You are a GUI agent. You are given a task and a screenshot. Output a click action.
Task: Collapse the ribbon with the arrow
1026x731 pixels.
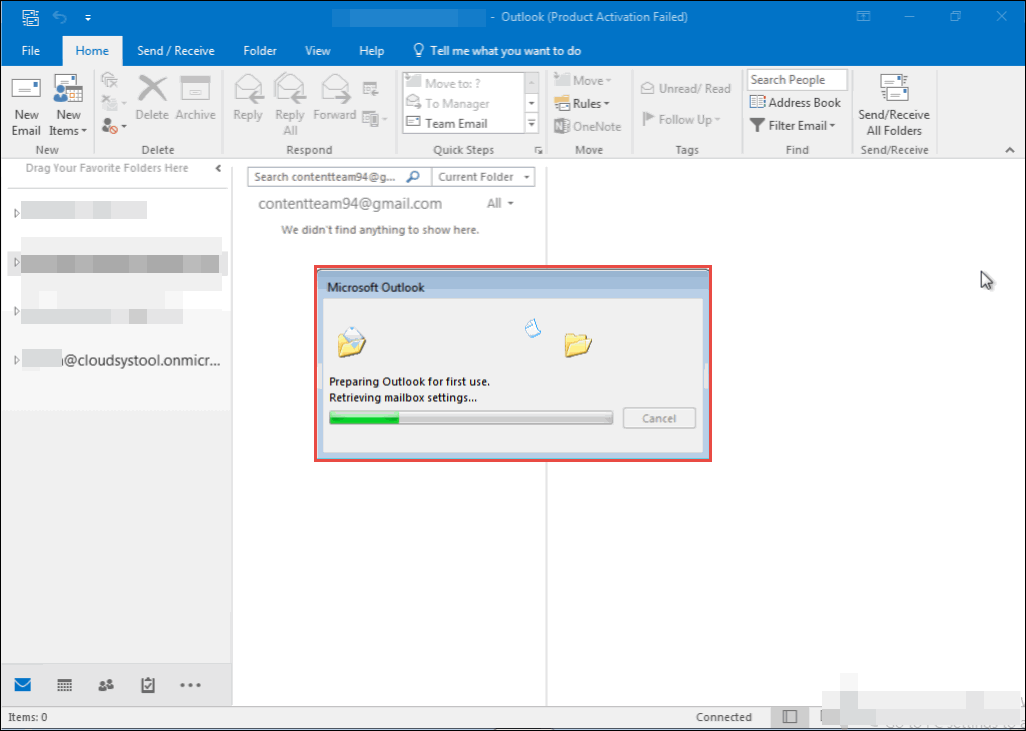coord(1010,151)
